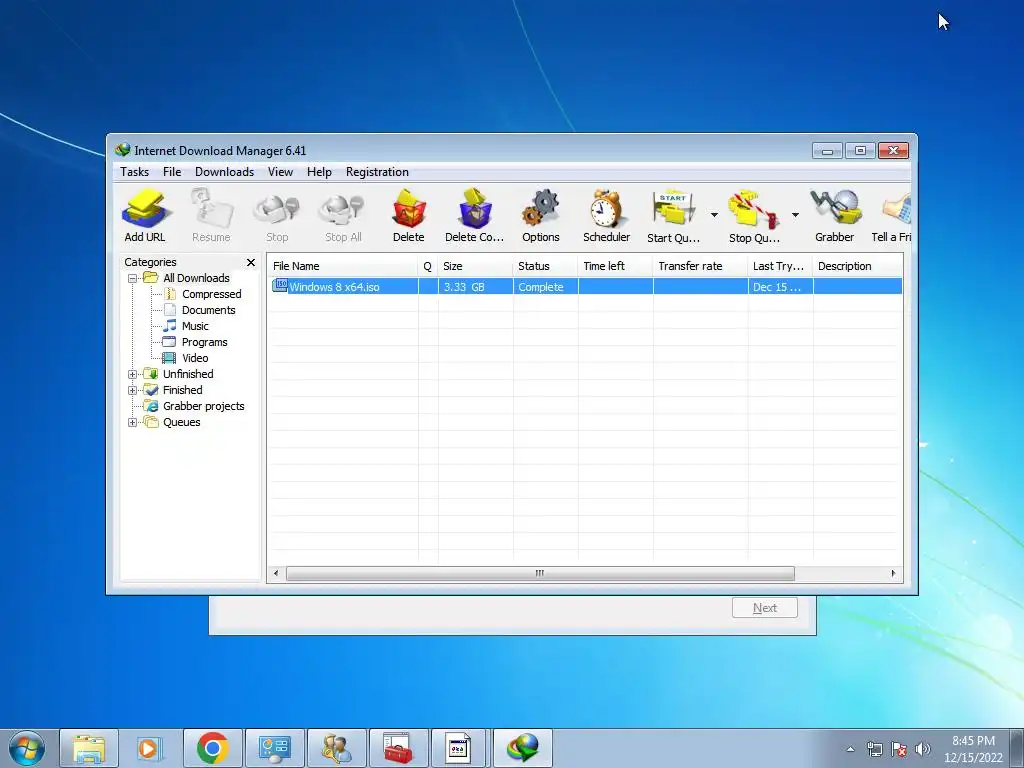
Task: Open Windows Media Player from taskbar
Action: [x=150, y=748]
